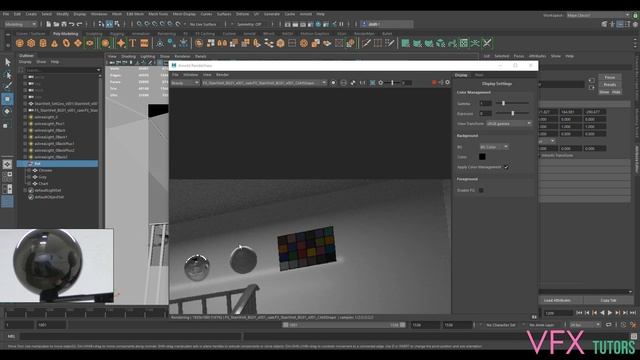Screen dimensions: 640x360
Task: Open the Symmetry Off dropdown
Action: coord(249,24)
